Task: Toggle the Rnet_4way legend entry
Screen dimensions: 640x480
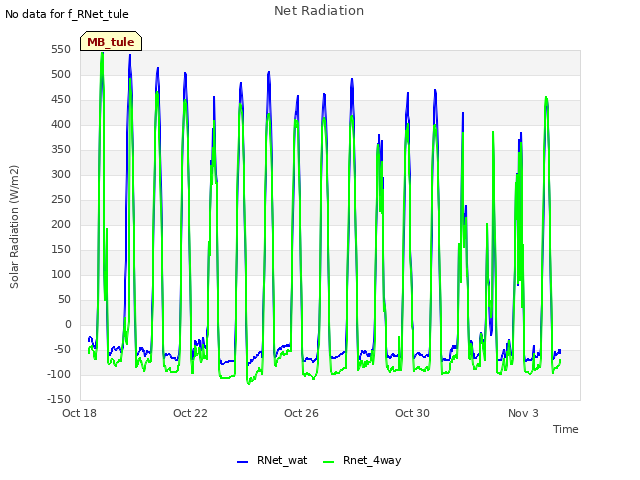Action: coord(362,461)
